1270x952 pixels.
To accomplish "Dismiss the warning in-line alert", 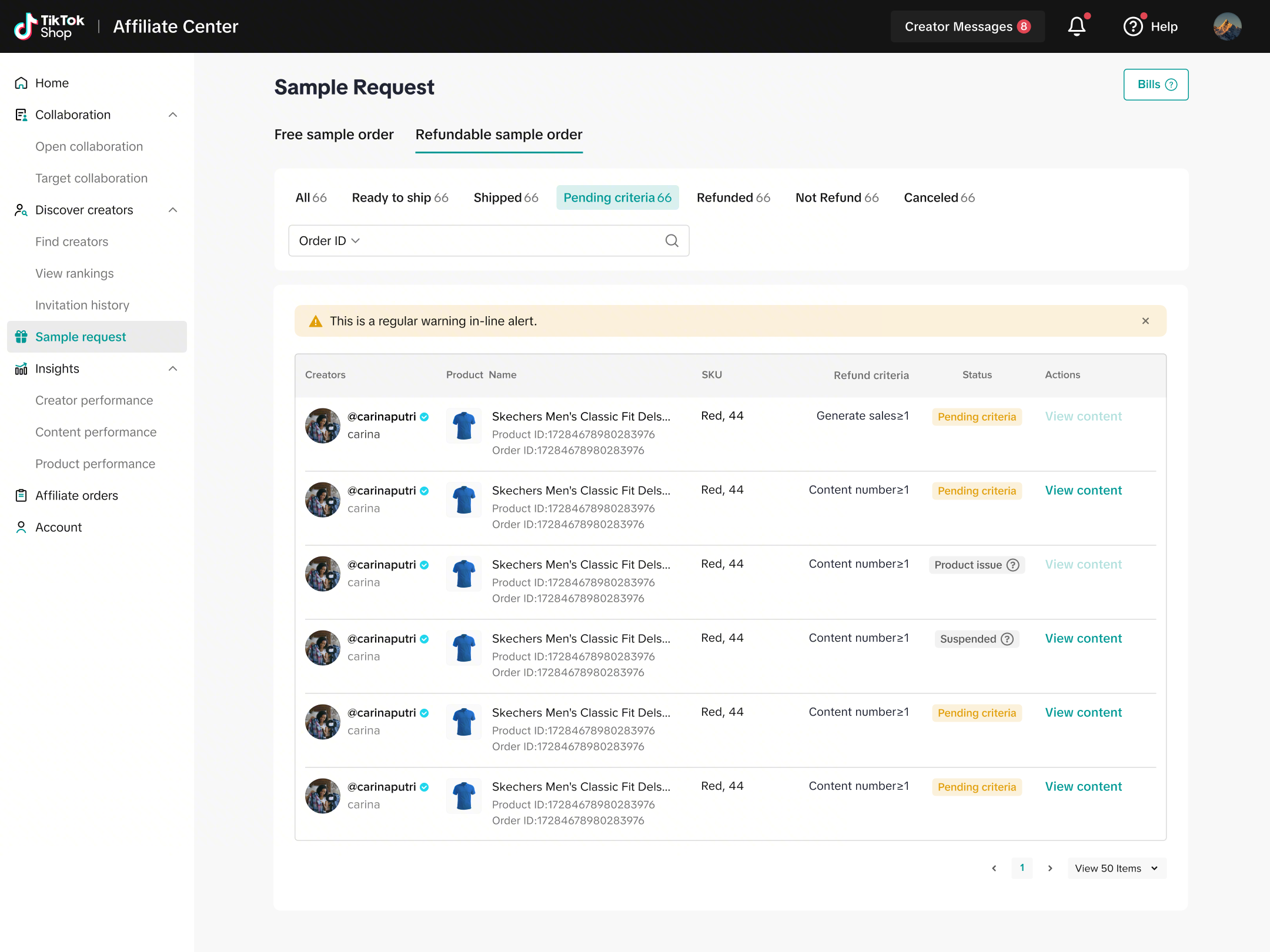I will pos(1145,321).
